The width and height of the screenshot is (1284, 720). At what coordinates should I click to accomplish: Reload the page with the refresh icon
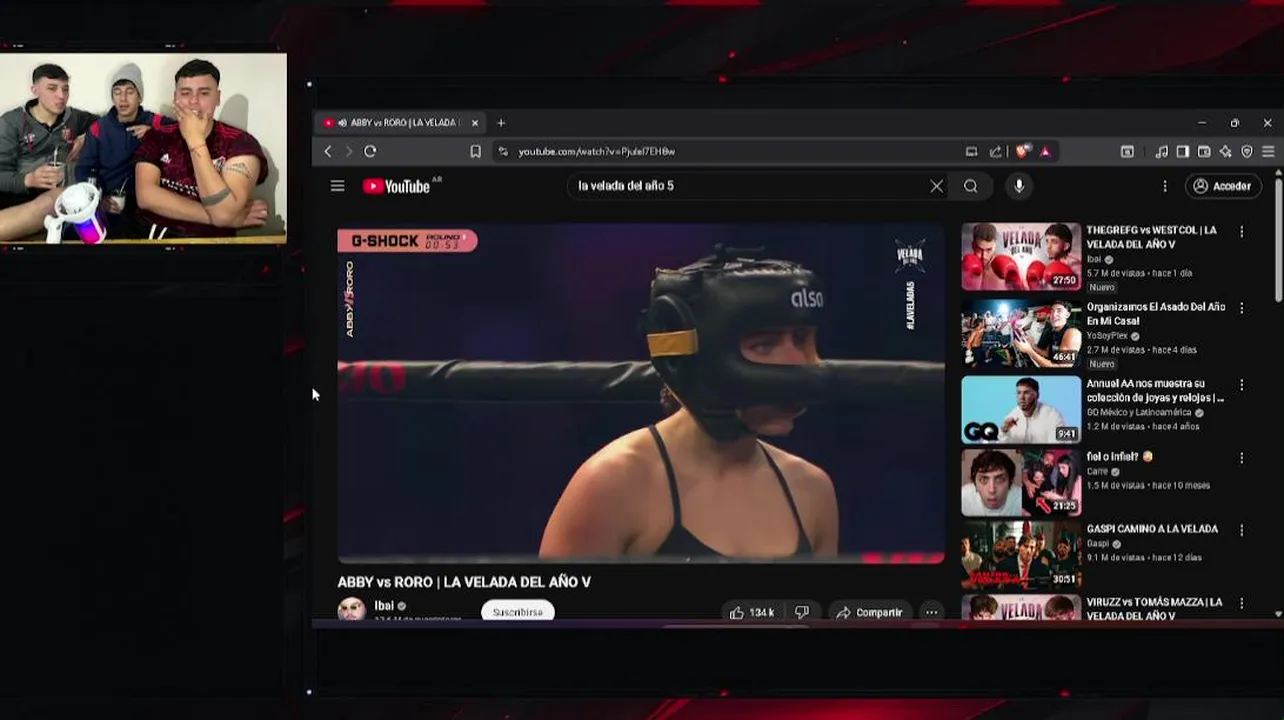[x=370, y=151]
